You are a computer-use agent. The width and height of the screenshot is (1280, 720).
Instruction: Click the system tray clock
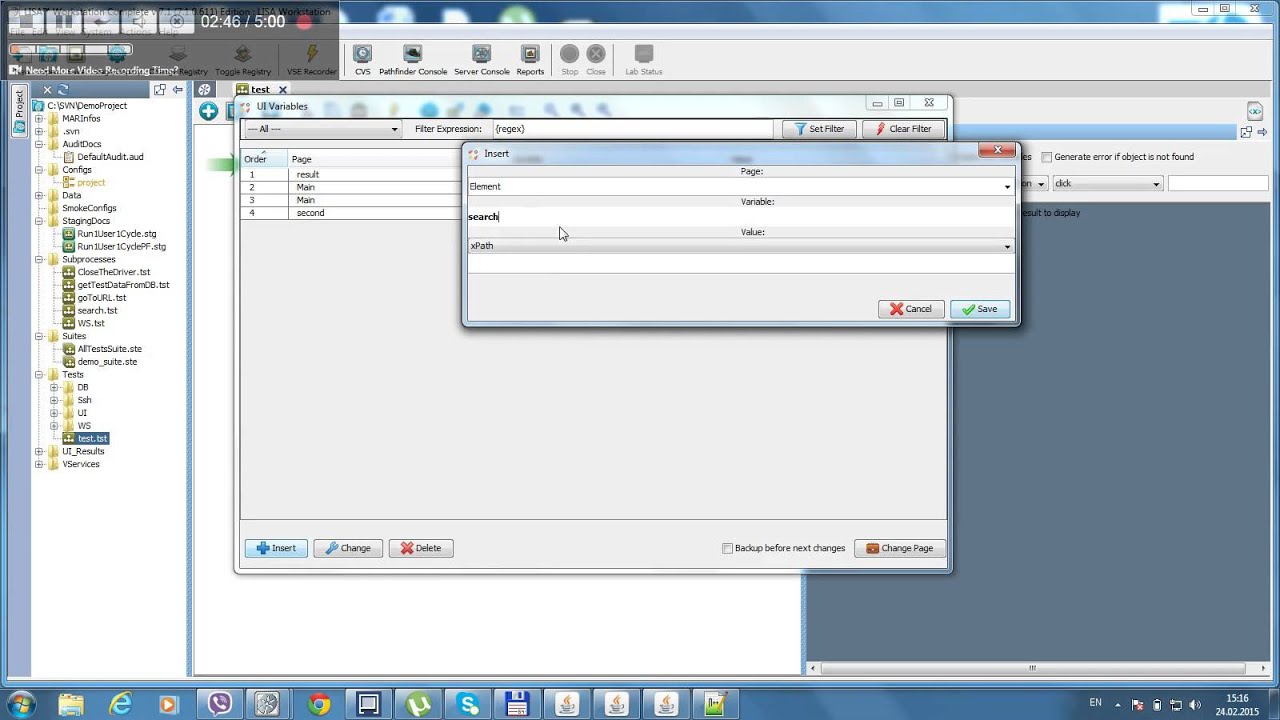click(1237, 704)
